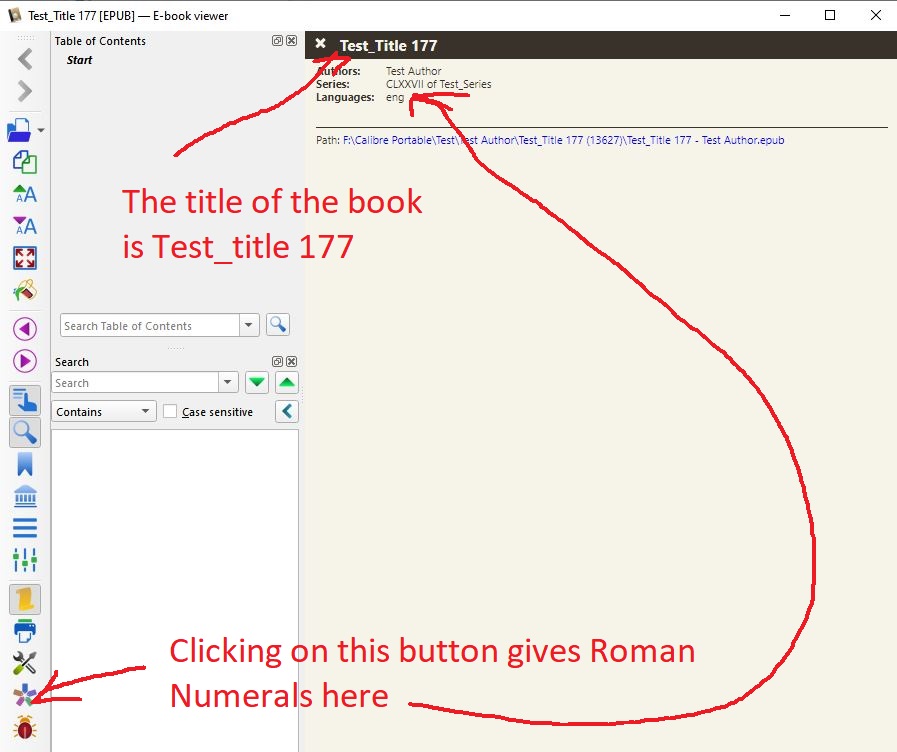Screen dimensions: 897x752
Task: Click the Table of Contents find button
Action: pos(278,325)
